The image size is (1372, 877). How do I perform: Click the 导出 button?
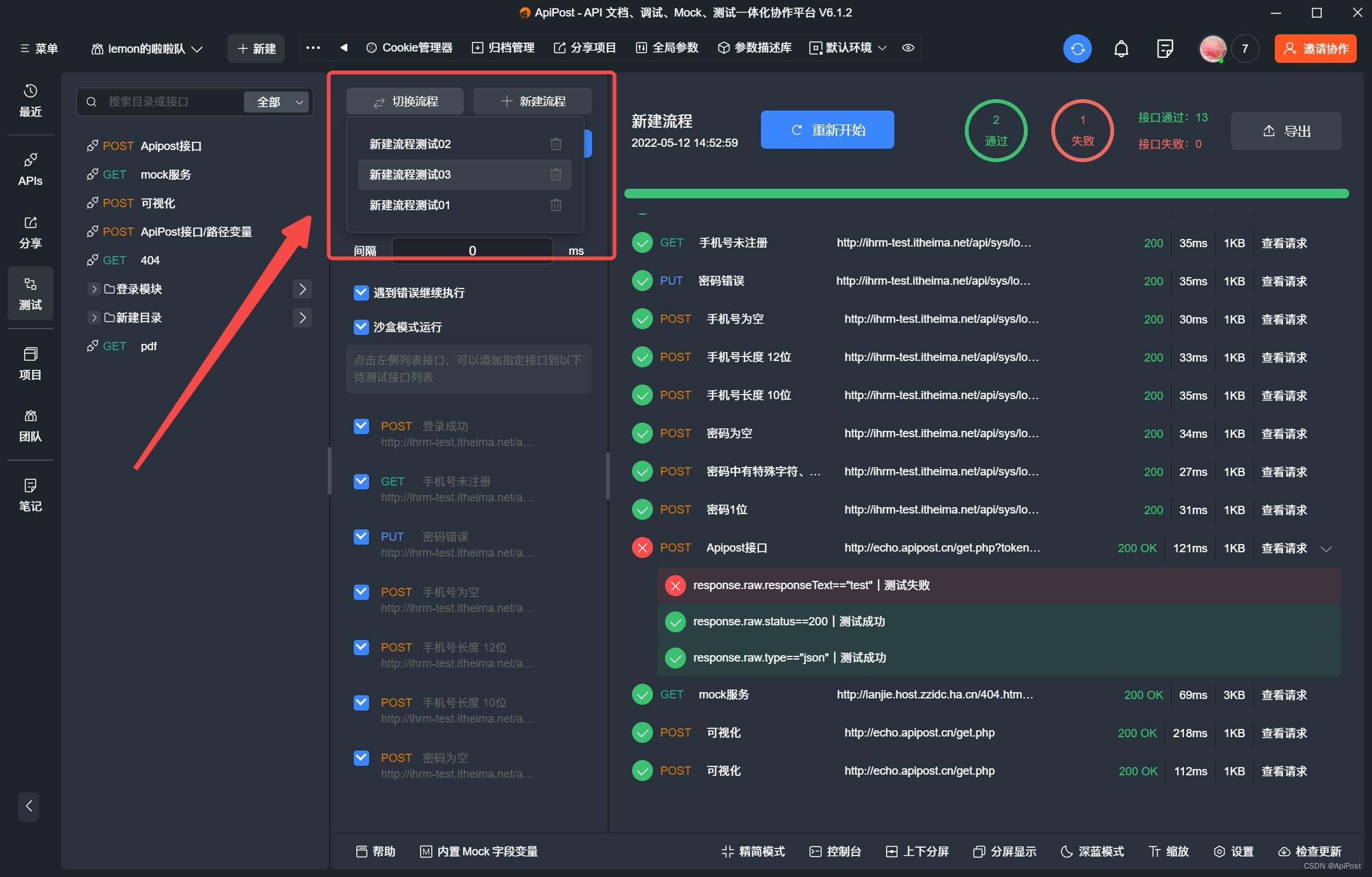pyautogui.click(x=1286, y=130)
